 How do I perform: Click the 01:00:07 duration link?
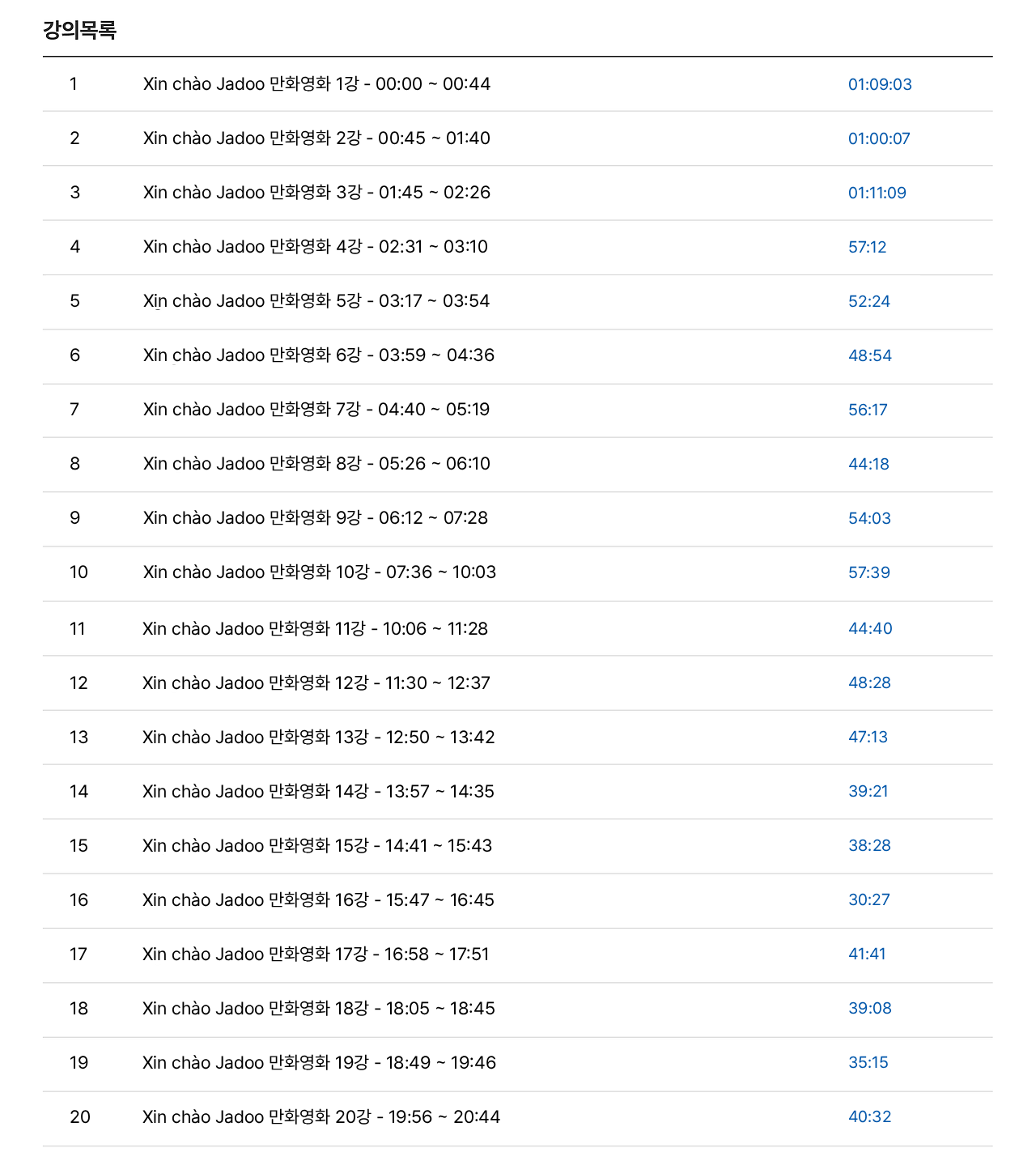(878, 138)
